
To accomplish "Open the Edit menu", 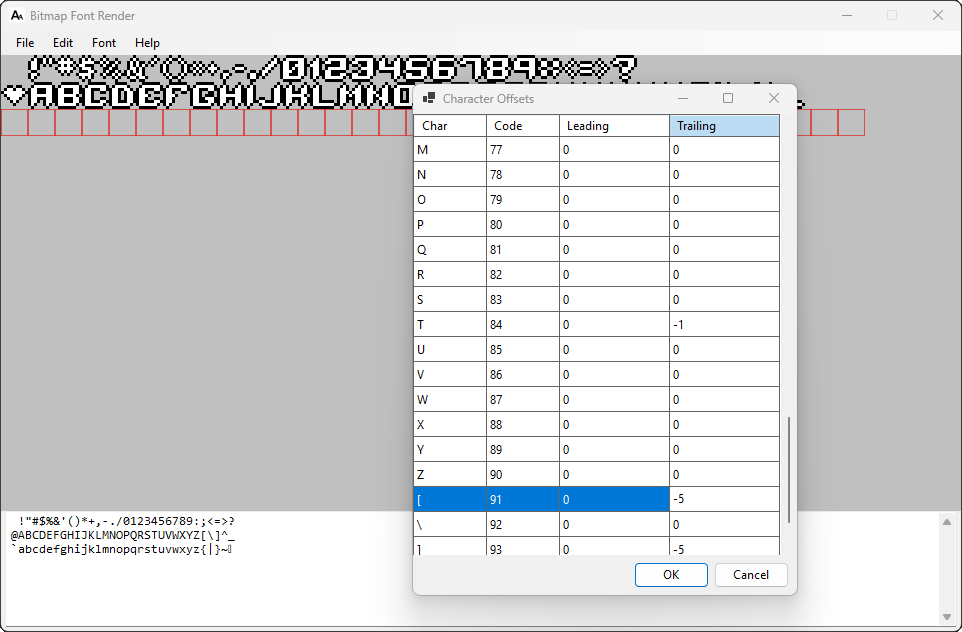I will pyautogui.click(x=63, y=43).
